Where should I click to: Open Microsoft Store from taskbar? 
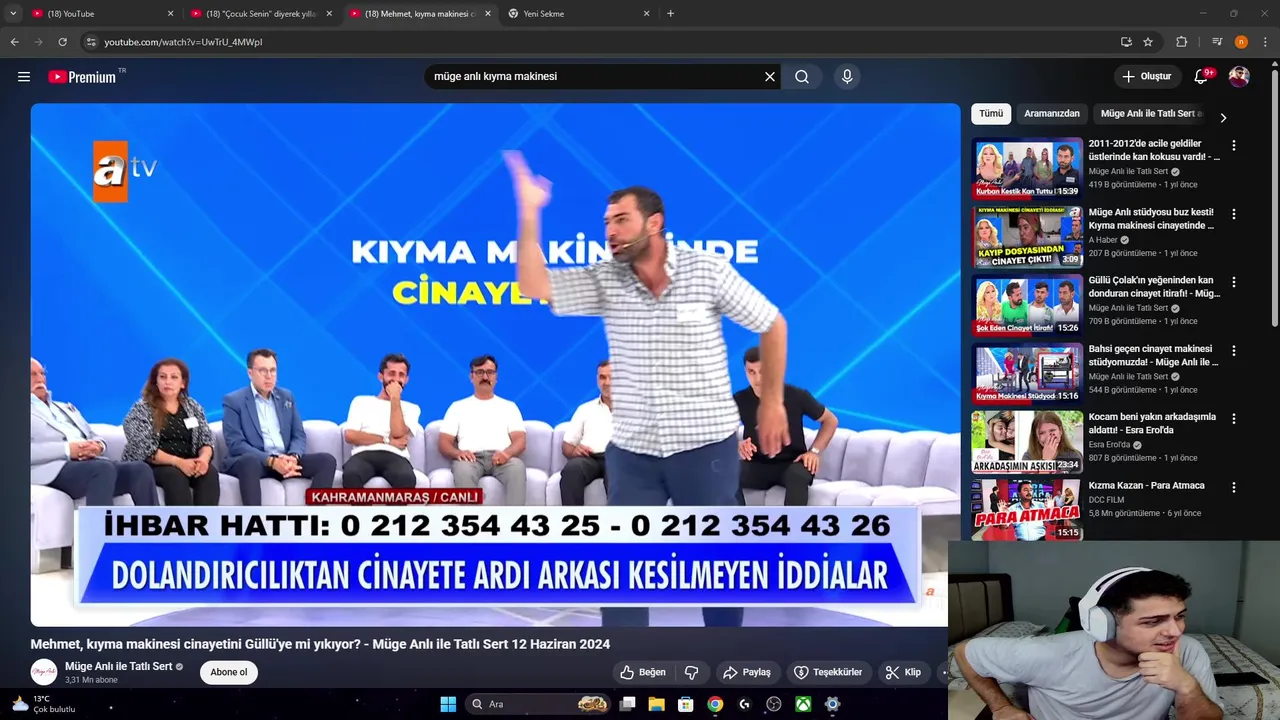pos(686,704)
